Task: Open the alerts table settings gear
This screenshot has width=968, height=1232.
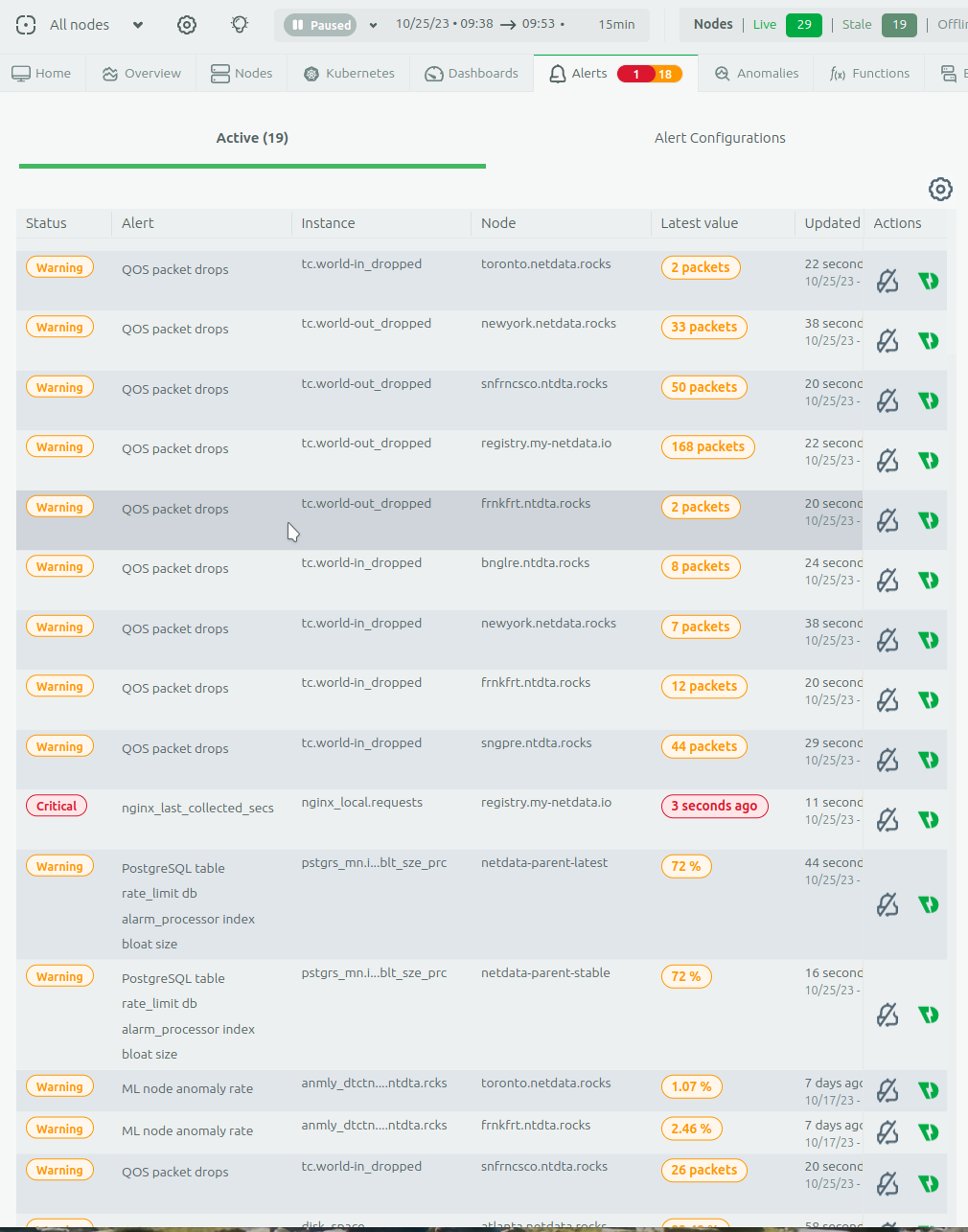Action: tap(940, 190)
